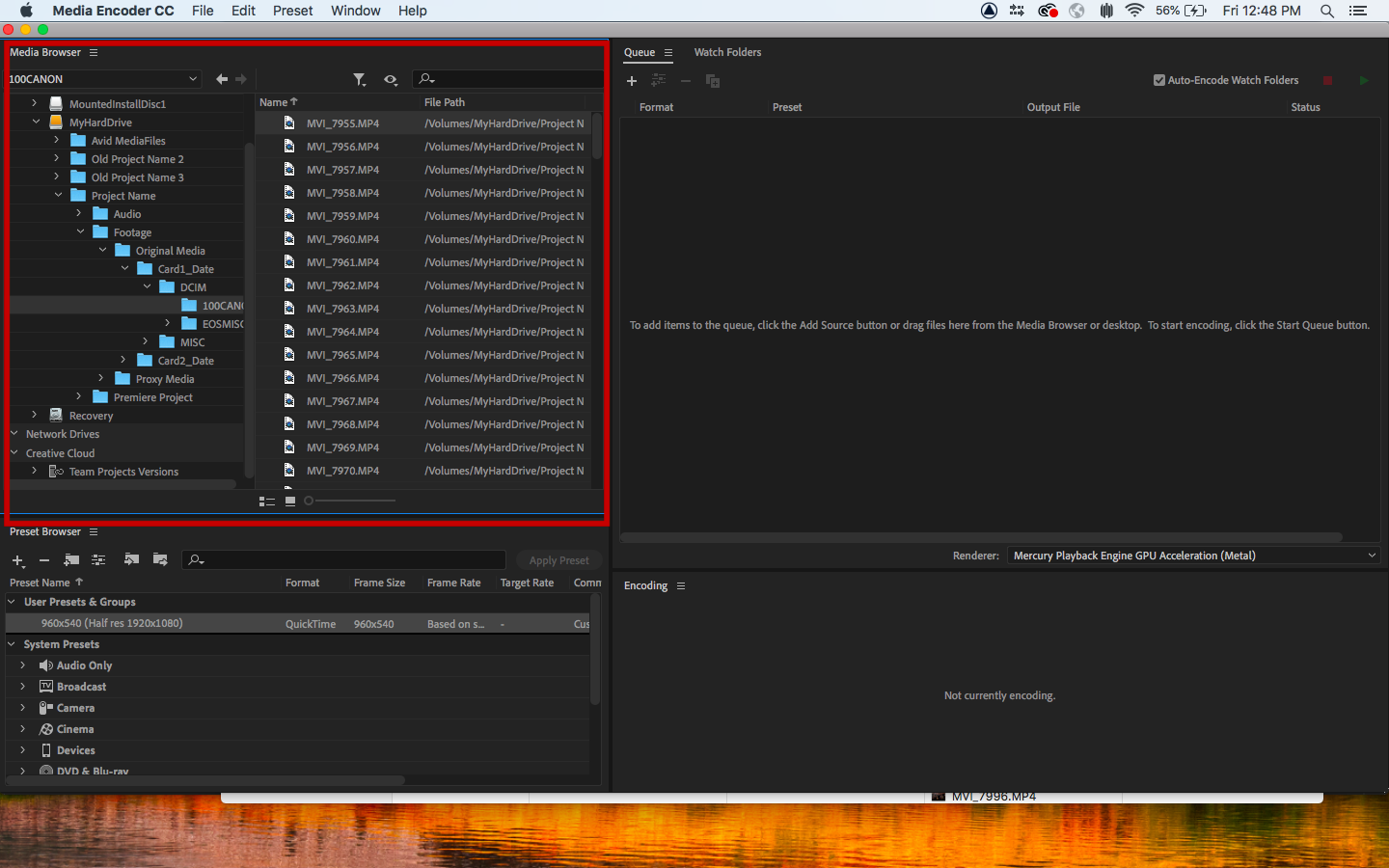Expand MountedInstallDisc1 in the tree
Viewport: 1389px width, 868px height.
(35, 103)
